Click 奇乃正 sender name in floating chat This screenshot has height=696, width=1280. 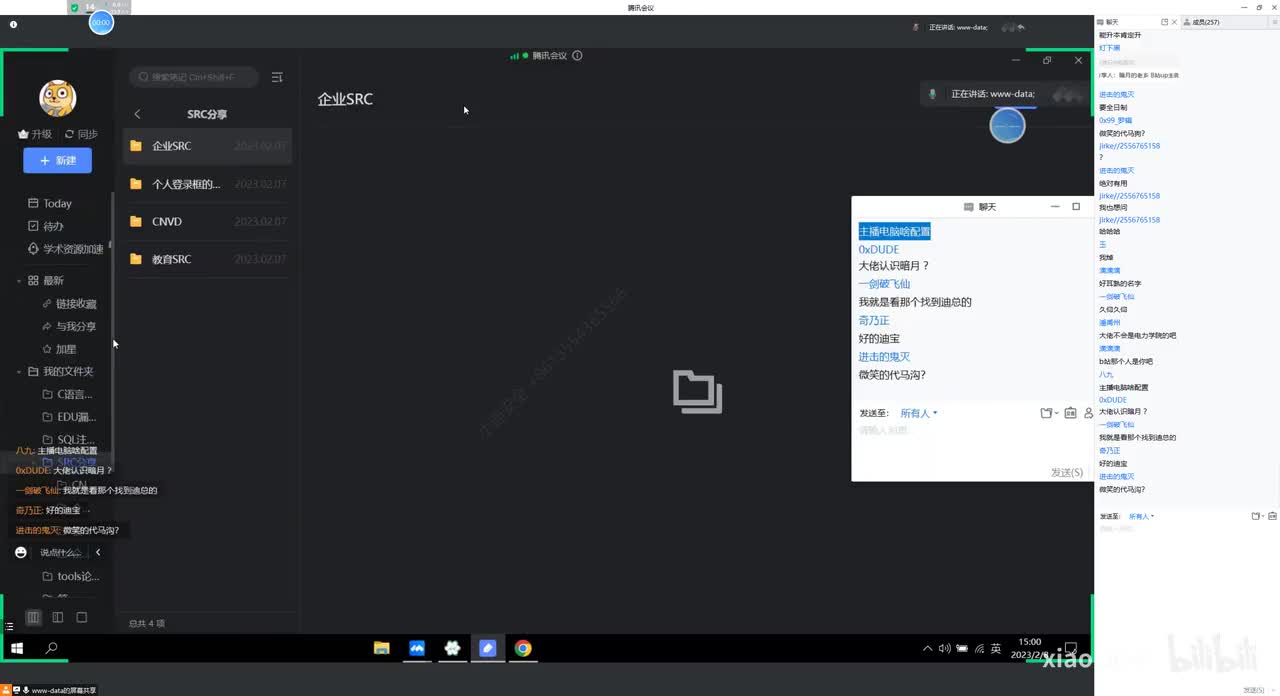(874, 321)
